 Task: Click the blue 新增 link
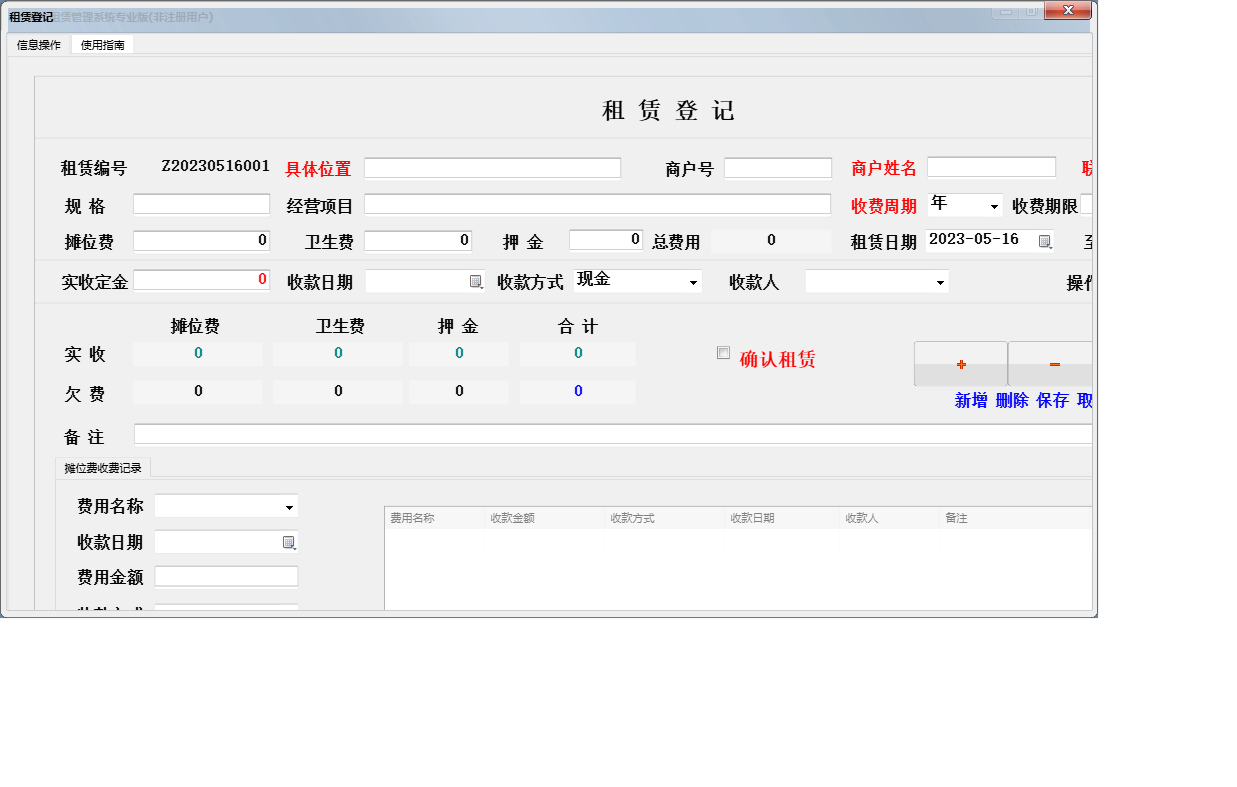click(970, 401)
